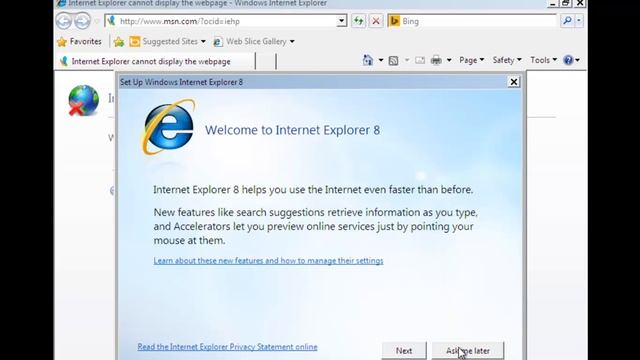Click the browser Back arrow button
The image size is (640, 360).
tap(64, 21)
